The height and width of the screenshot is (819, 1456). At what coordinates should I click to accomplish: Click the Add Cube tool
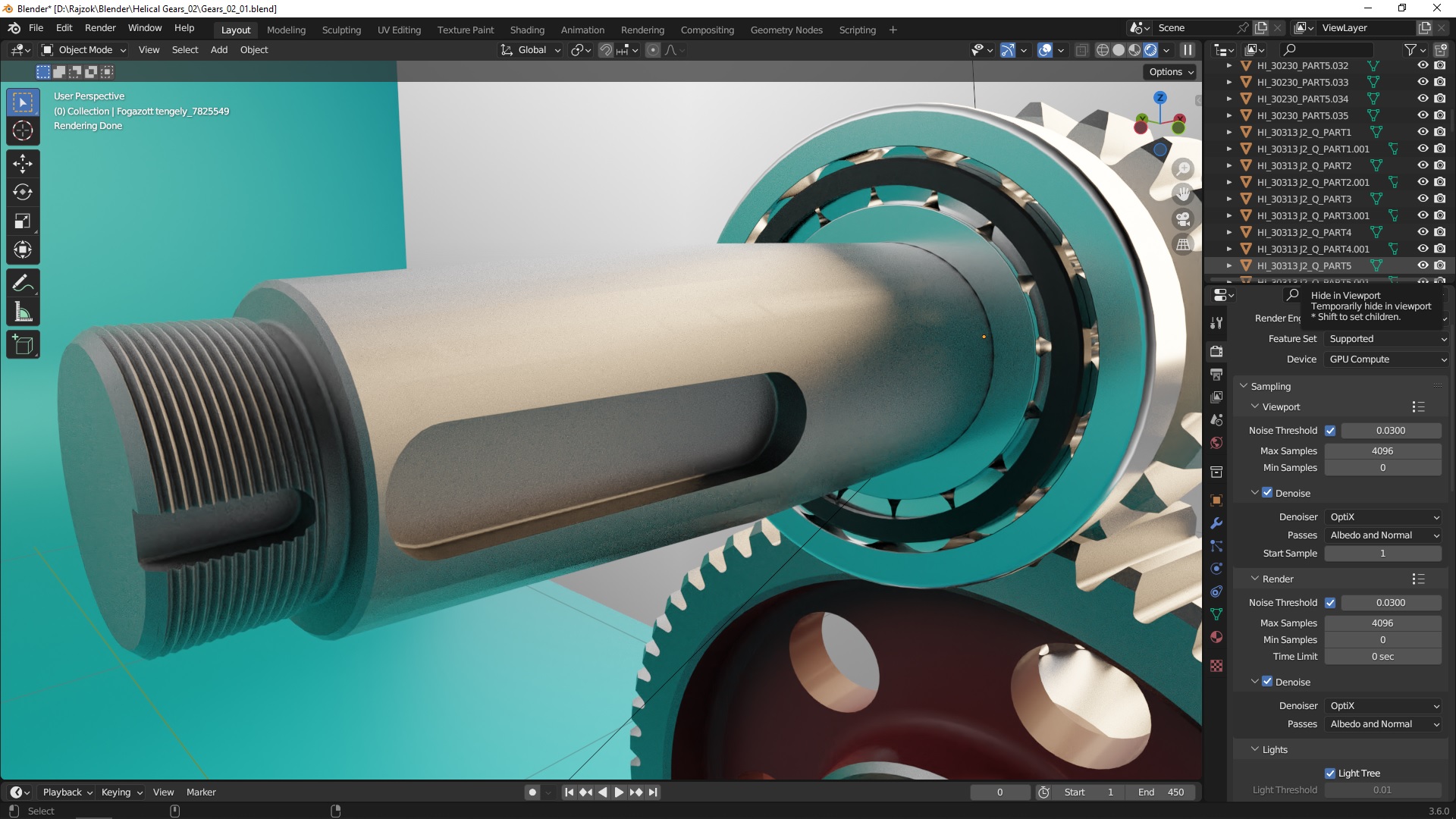tap(23, 345)
